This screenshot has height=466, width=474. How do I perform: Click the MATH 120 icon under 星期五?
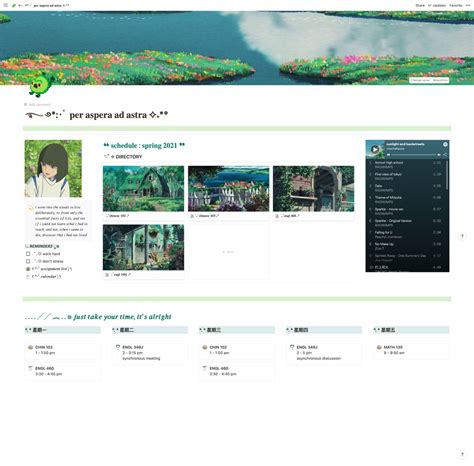(379, 347)
